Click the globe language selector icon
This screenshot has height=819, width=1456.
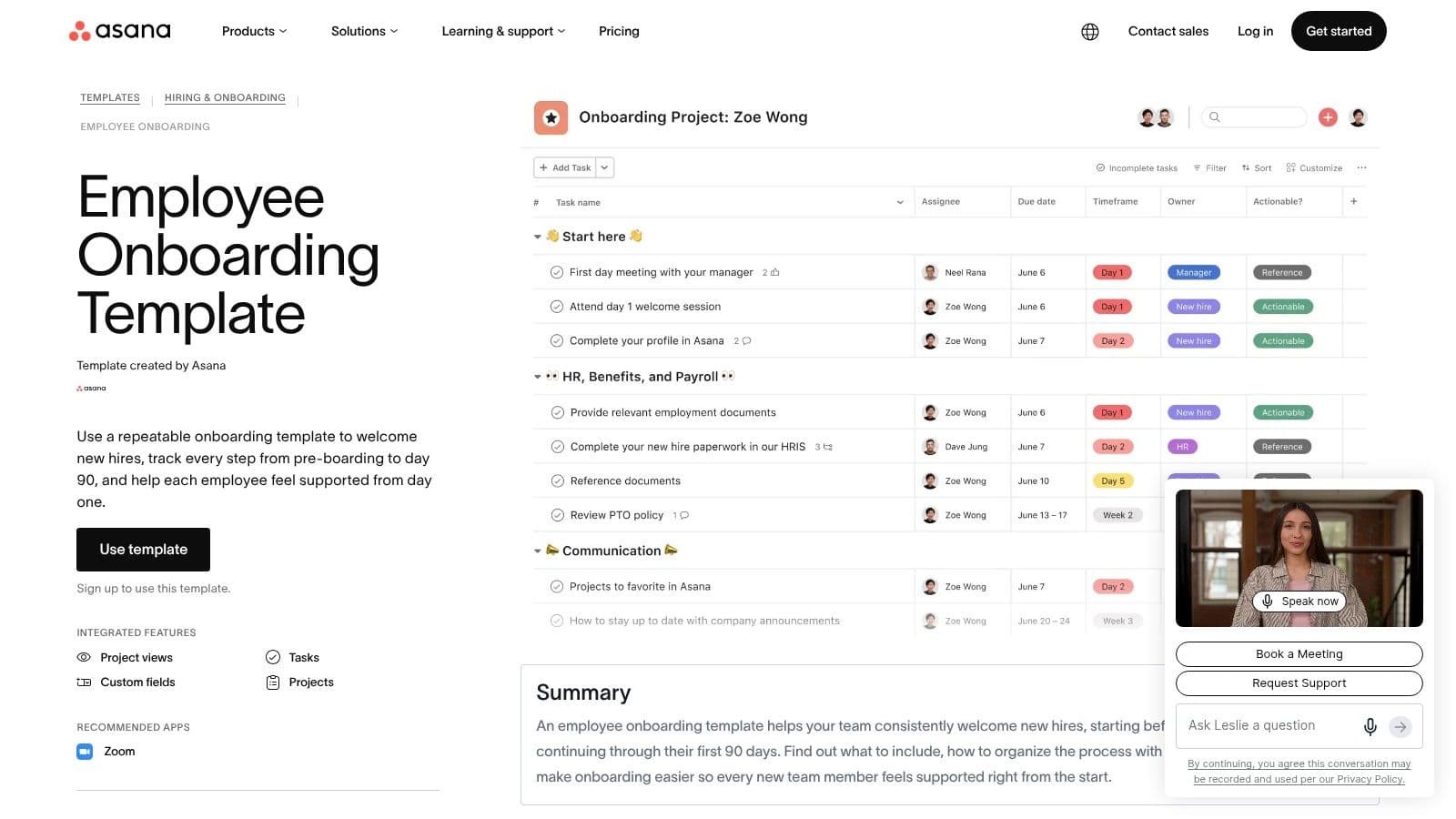click(x=1089, y=32)
